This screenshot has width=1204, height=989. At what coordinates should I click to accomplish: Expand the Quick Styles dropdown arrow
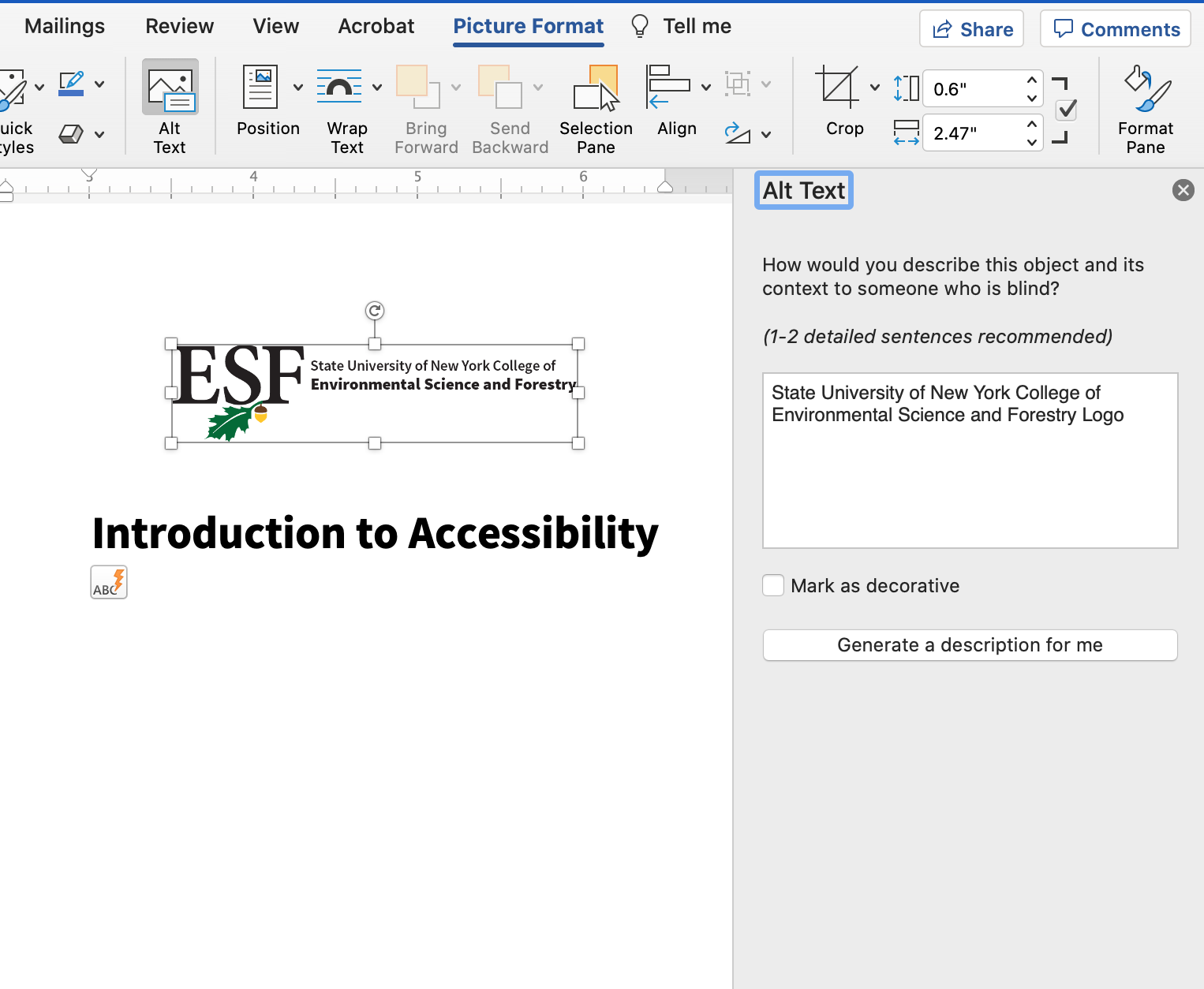pyautogui.click(x=39, y=87)
